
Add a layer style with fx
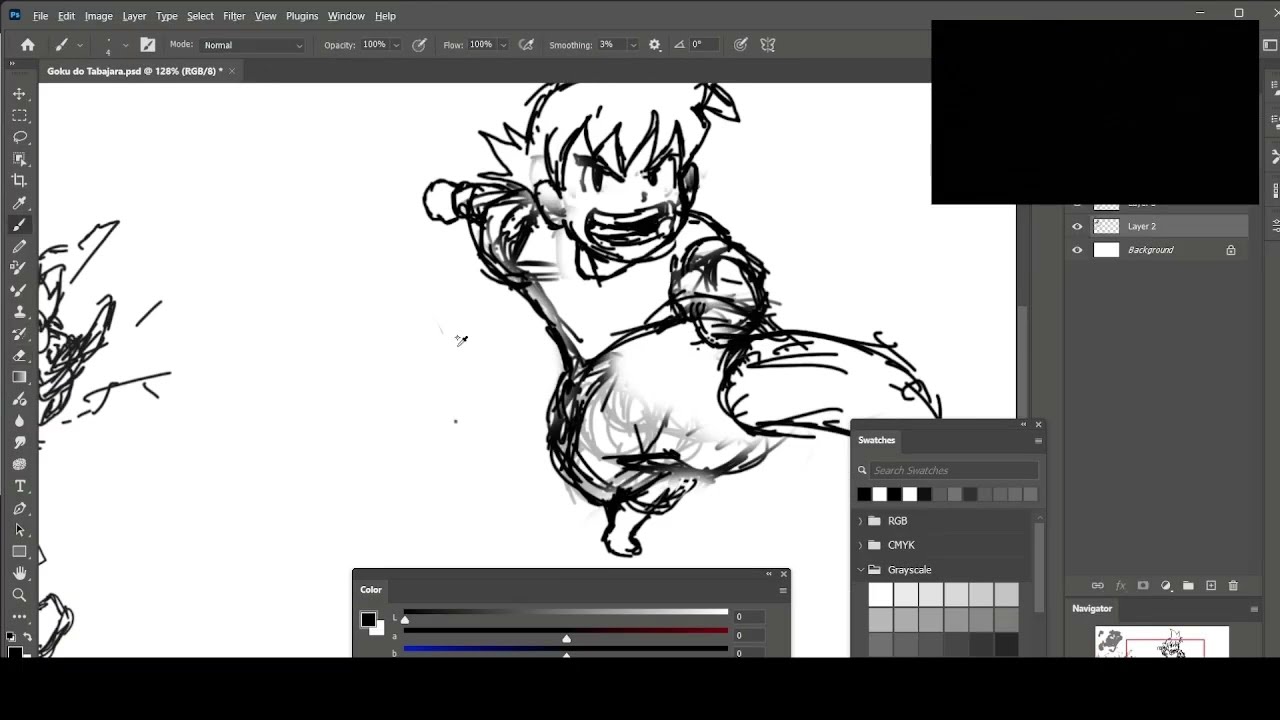click(x=1120, y=586)
